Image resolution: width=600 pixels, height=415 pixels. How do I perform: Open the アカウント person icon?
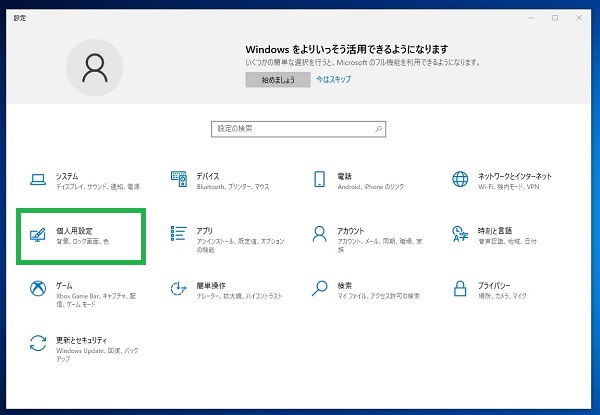point(320,234)
